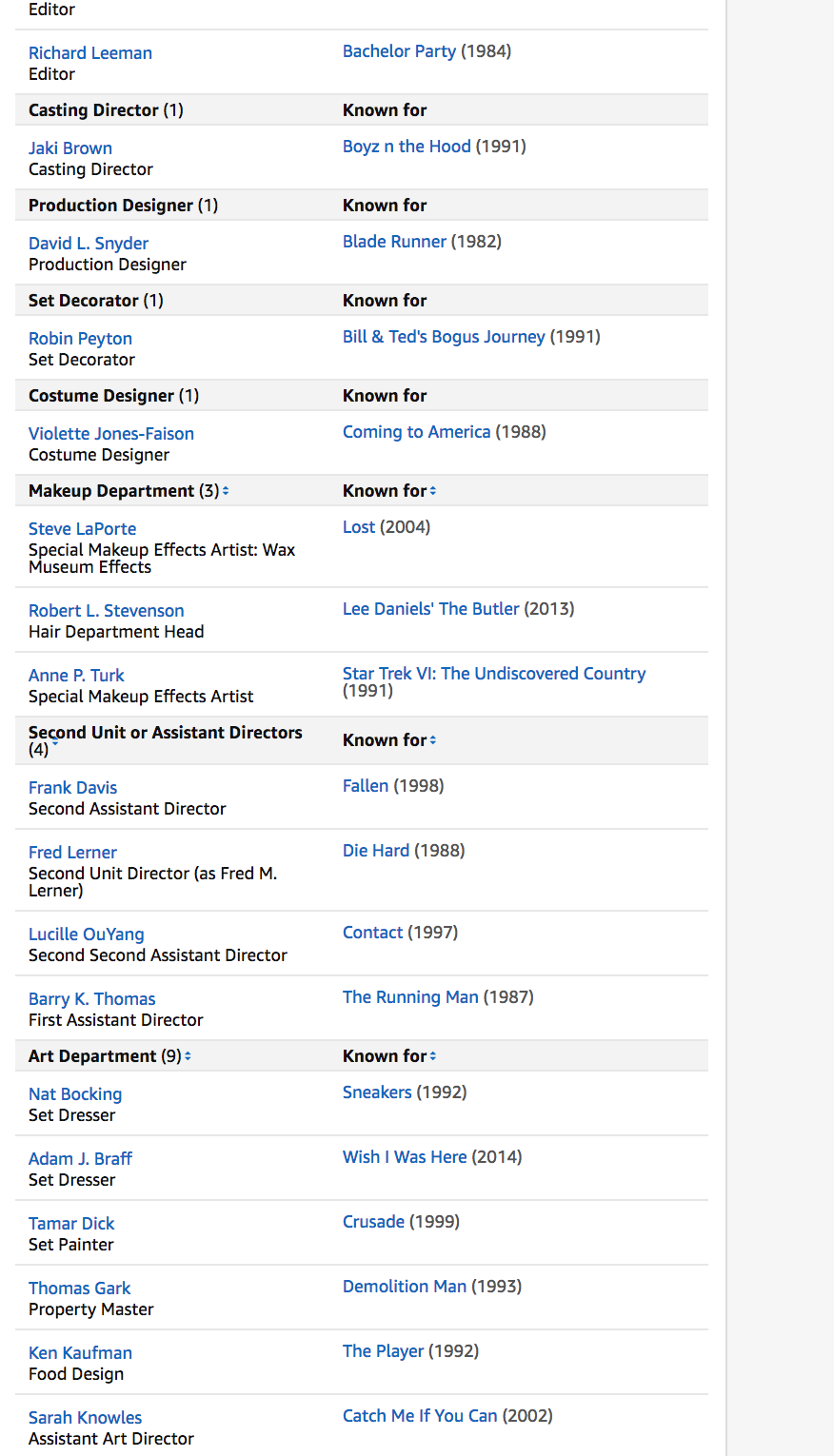Open Bill & Ted's Bogus Journey link

tap(444, 337)
